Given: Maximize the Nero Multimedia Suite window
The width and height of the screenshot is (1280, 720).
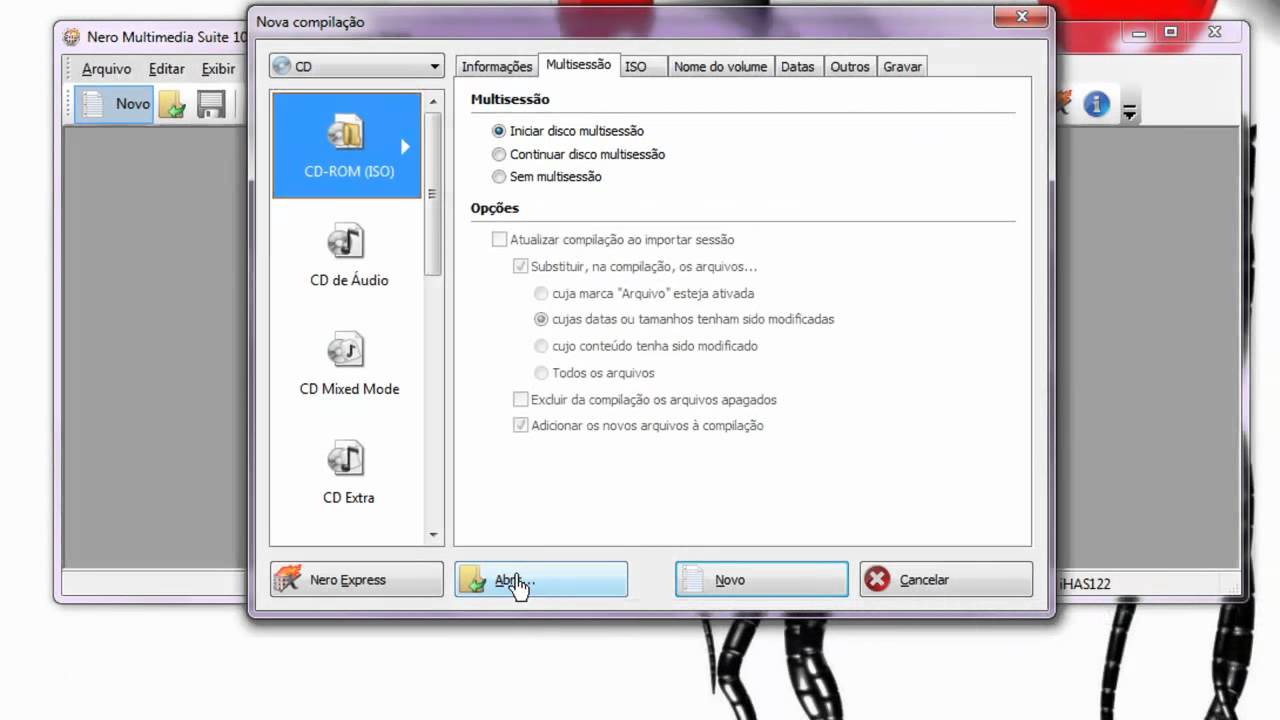Looking at the screenshot, I should pyautogui.click(x=1170, y=33).
